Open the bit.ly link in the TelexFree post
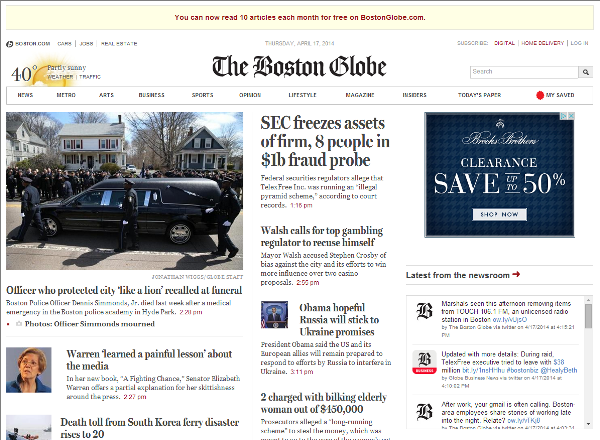600x440 pixels. (483, 370)
